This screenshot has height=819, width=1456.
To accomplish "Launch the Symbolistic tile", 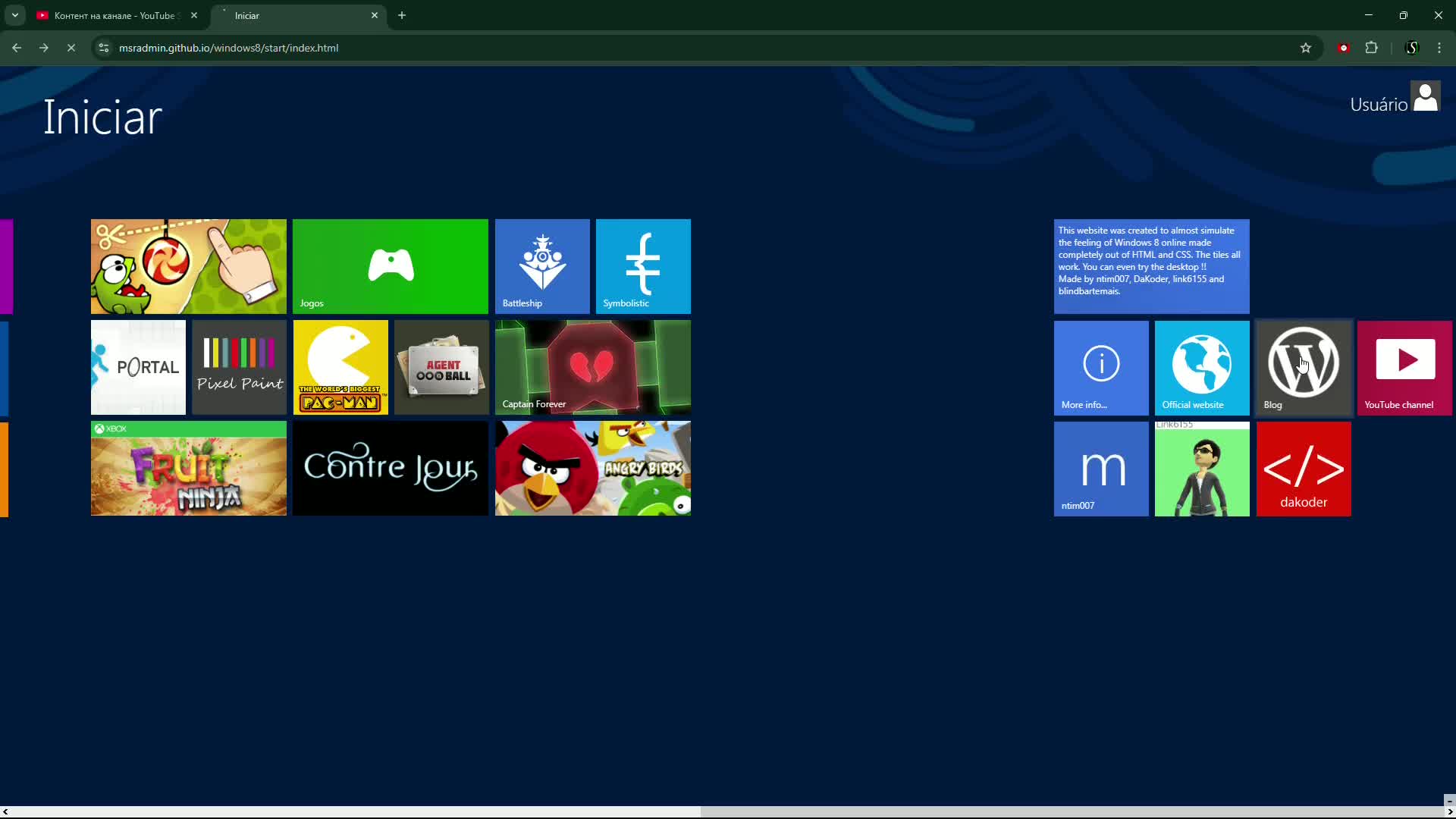I will pos(643,266).
